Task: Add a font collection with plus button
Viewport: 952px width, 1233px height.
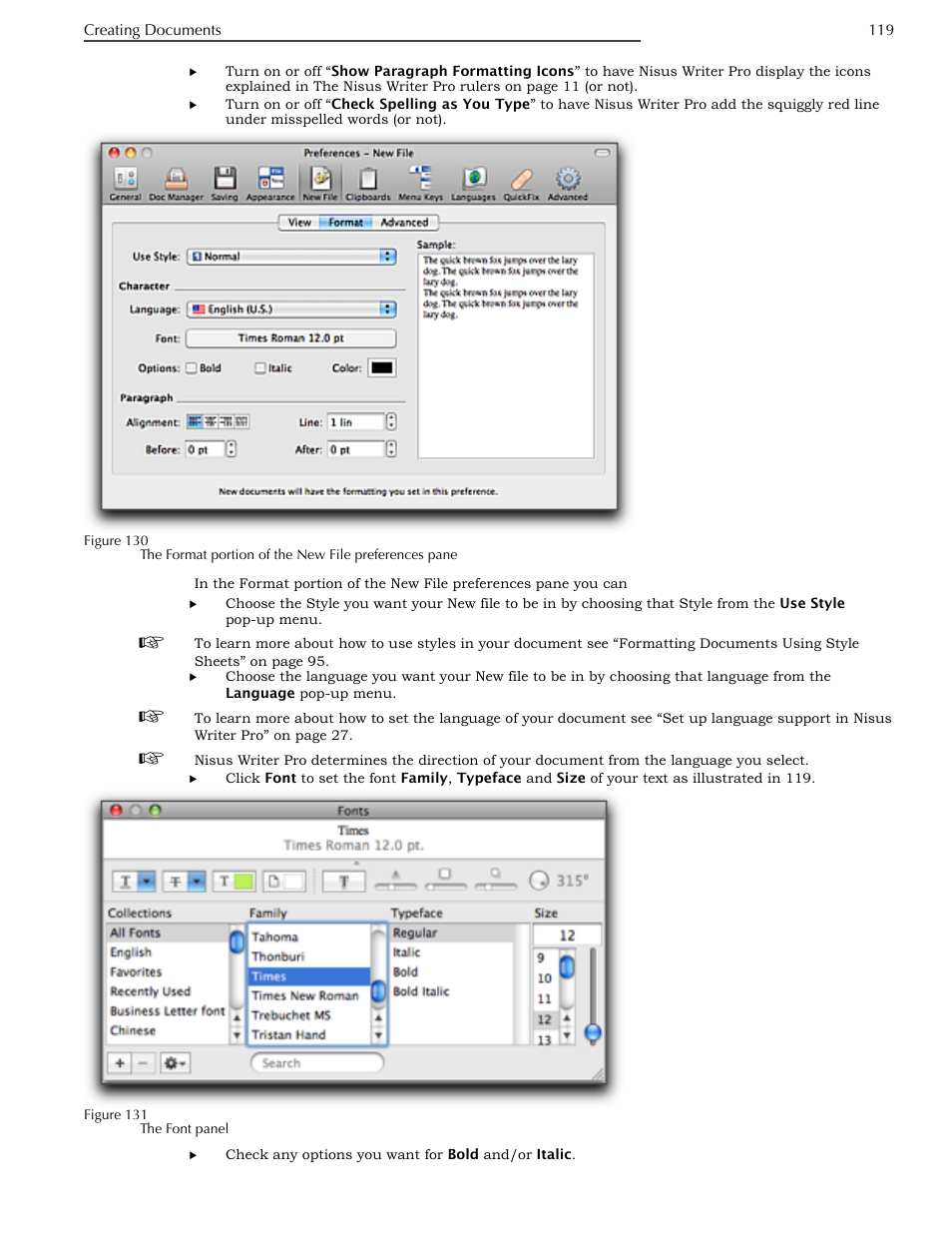Action: click(120, 1063)
